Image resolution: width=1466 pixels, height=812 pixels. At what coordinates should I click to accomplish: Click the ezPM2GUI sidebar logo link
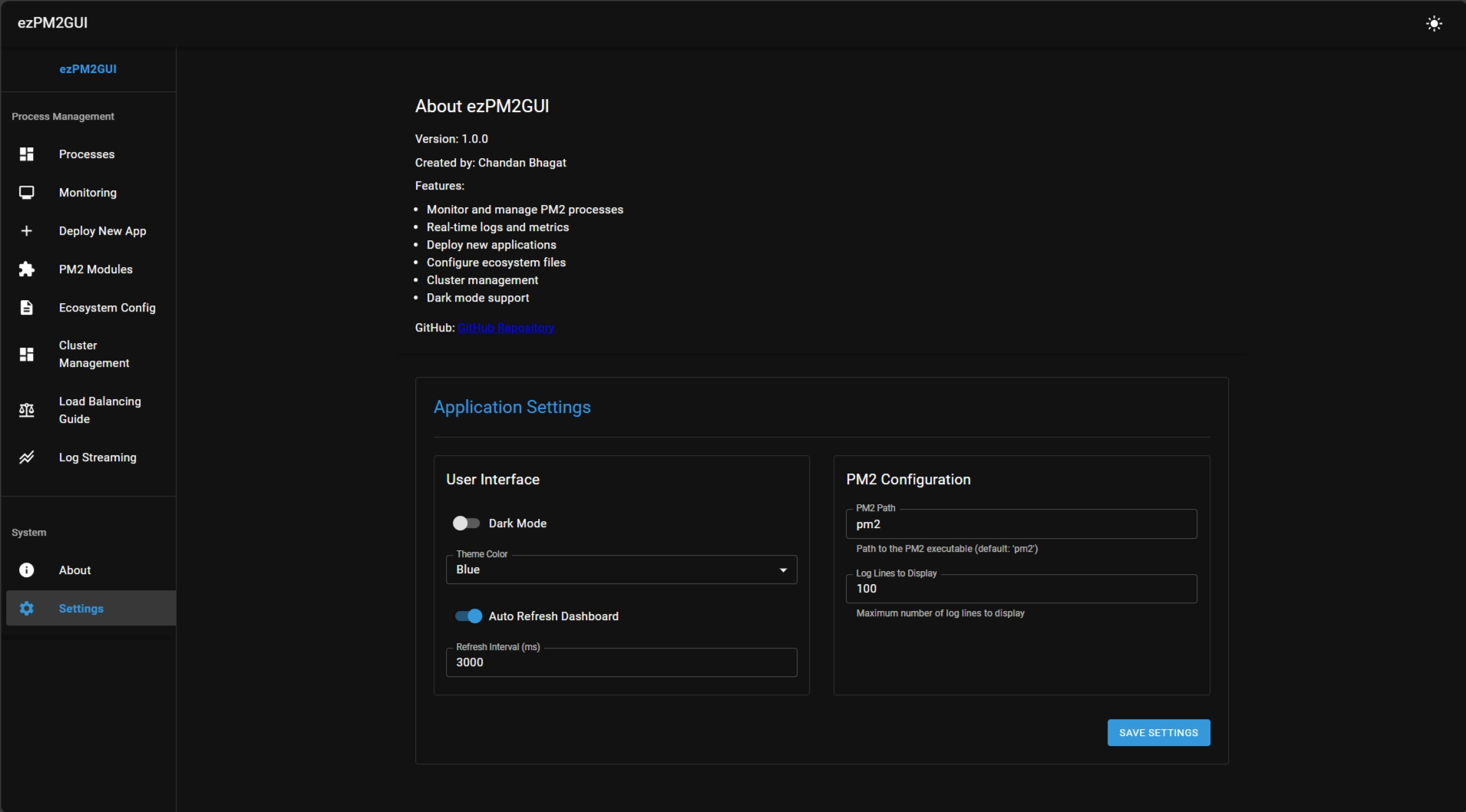click(88, 69)
